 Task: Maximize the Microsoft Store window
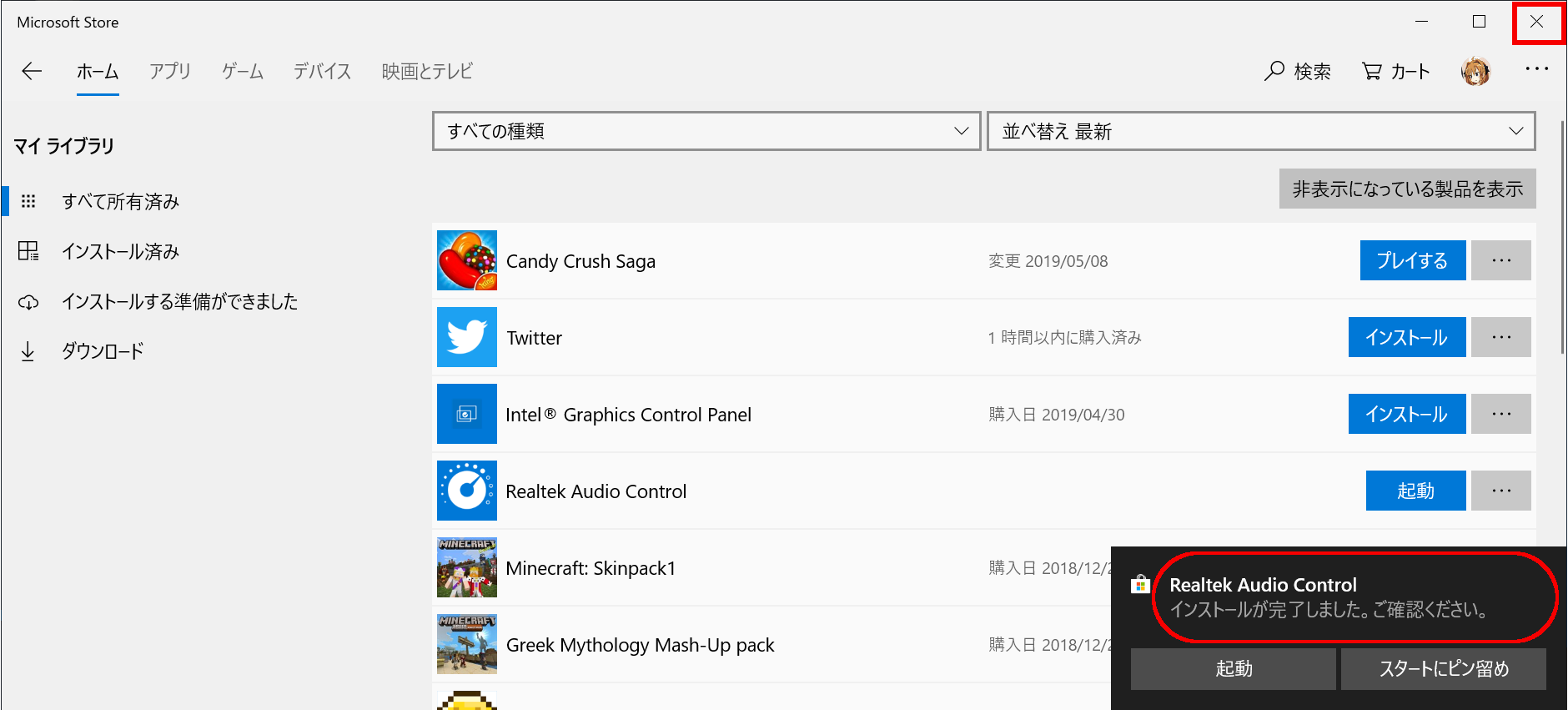click(x=1479, y=22)
